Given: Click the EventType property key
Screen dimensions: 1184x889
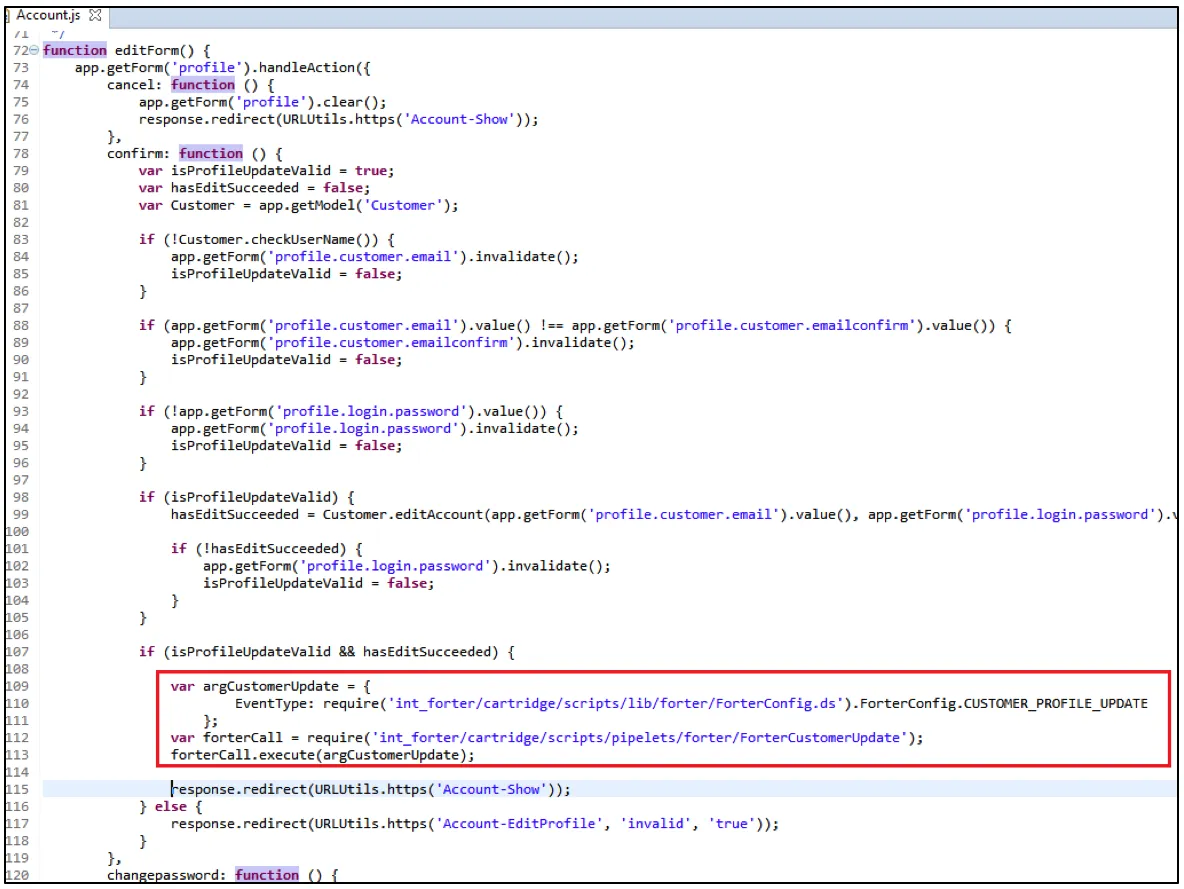Looking at the screenshot, I should [274, 704].
